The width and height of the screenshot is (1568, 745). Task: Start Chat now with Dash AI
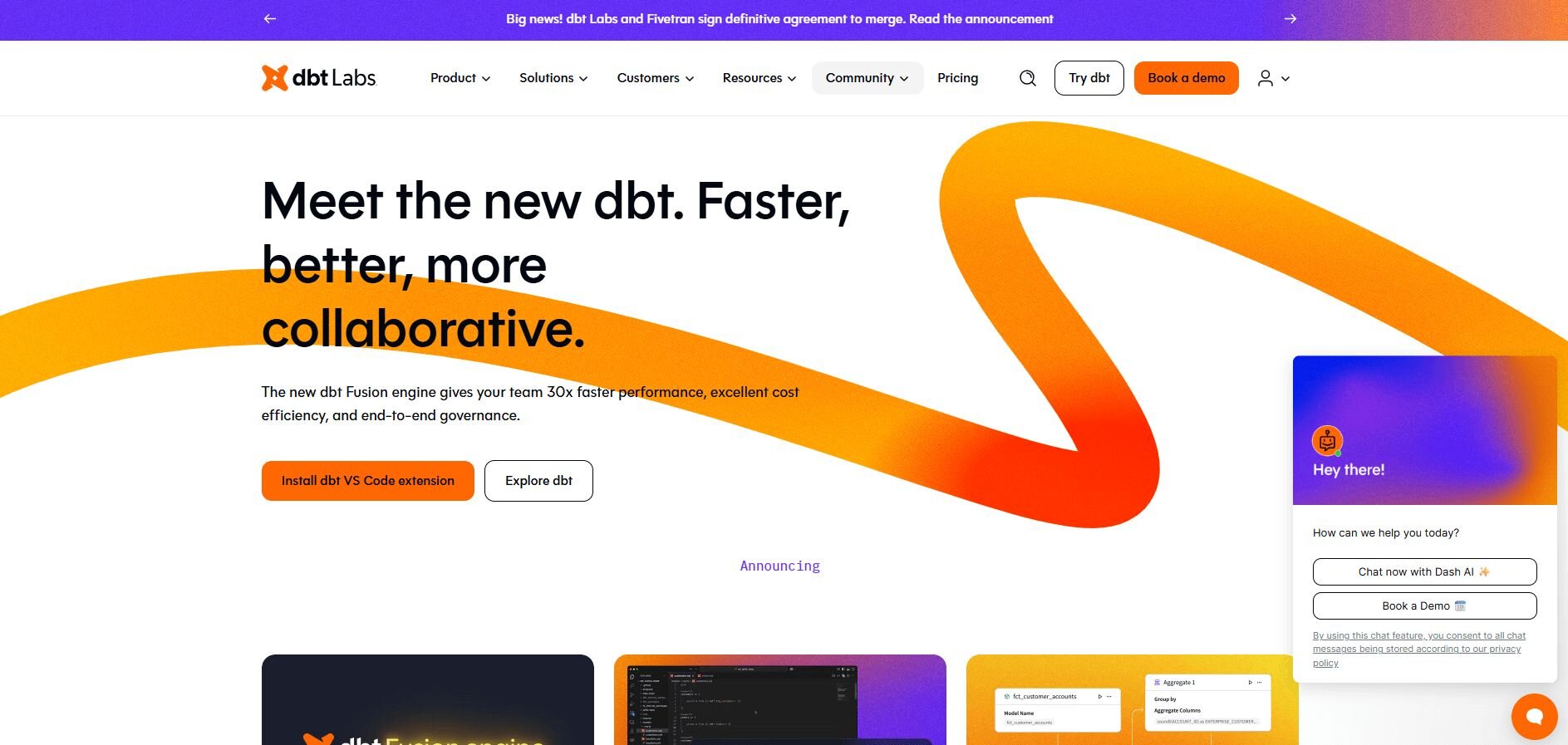click(x=1424, y=572)
